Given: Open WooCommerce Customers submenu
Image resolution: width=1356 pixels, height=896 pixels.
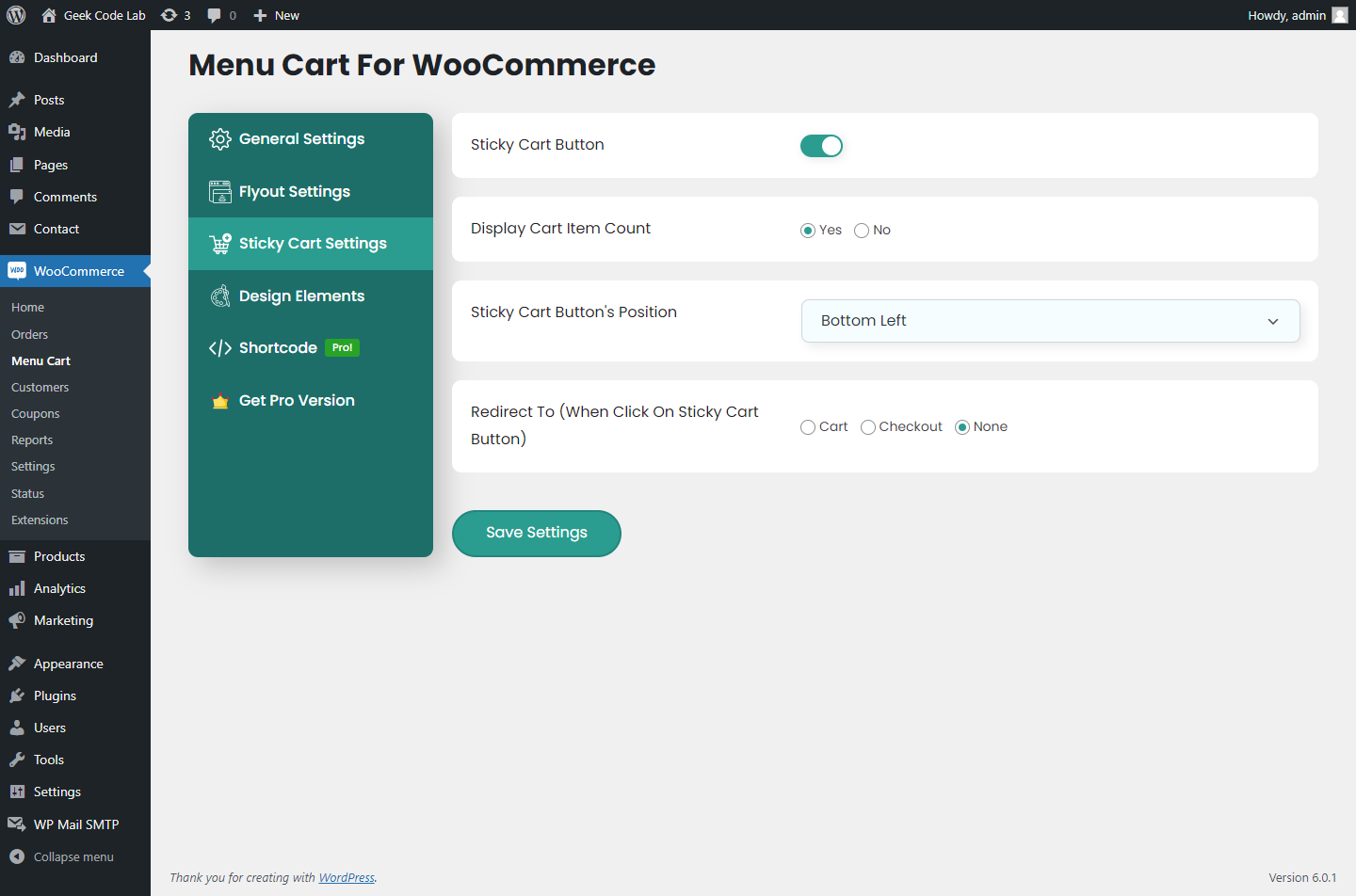Looking at the screenshot, I should click(40, 387).
